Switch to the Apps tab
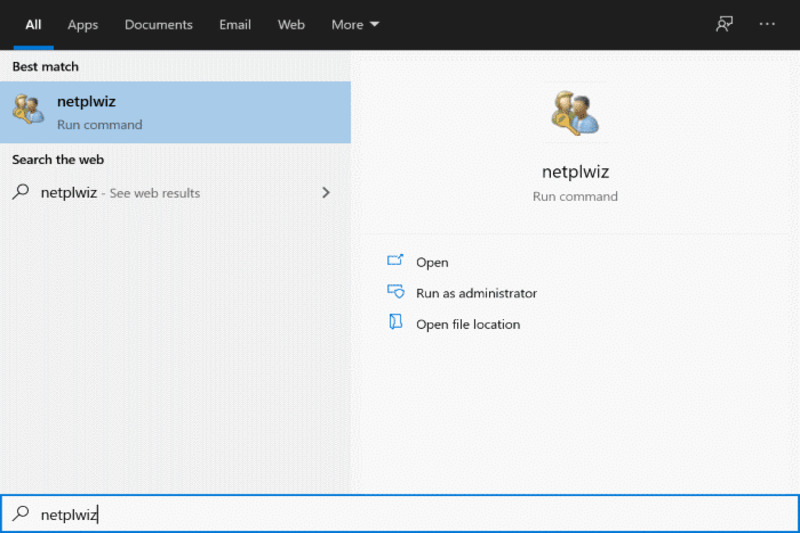Screen dimensions: 800x533 [x=83, y=25]
